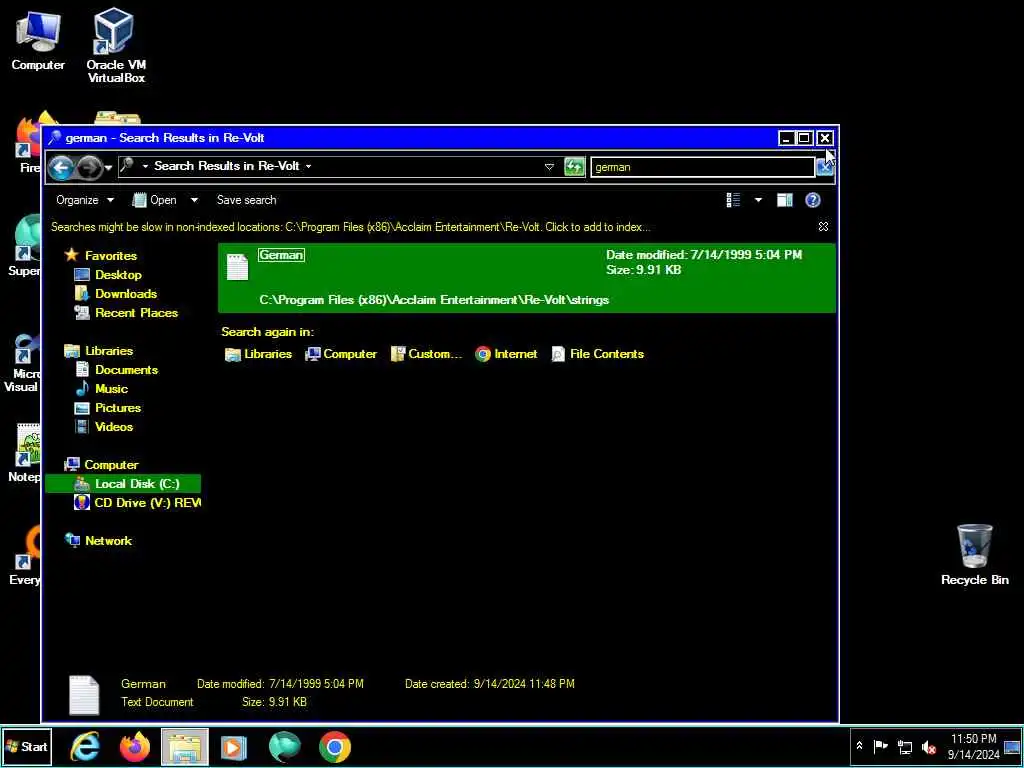The width and height of the screenshot is (1024, 768).
Task: Minimize the search results window
Action: [x=786, y=138]
